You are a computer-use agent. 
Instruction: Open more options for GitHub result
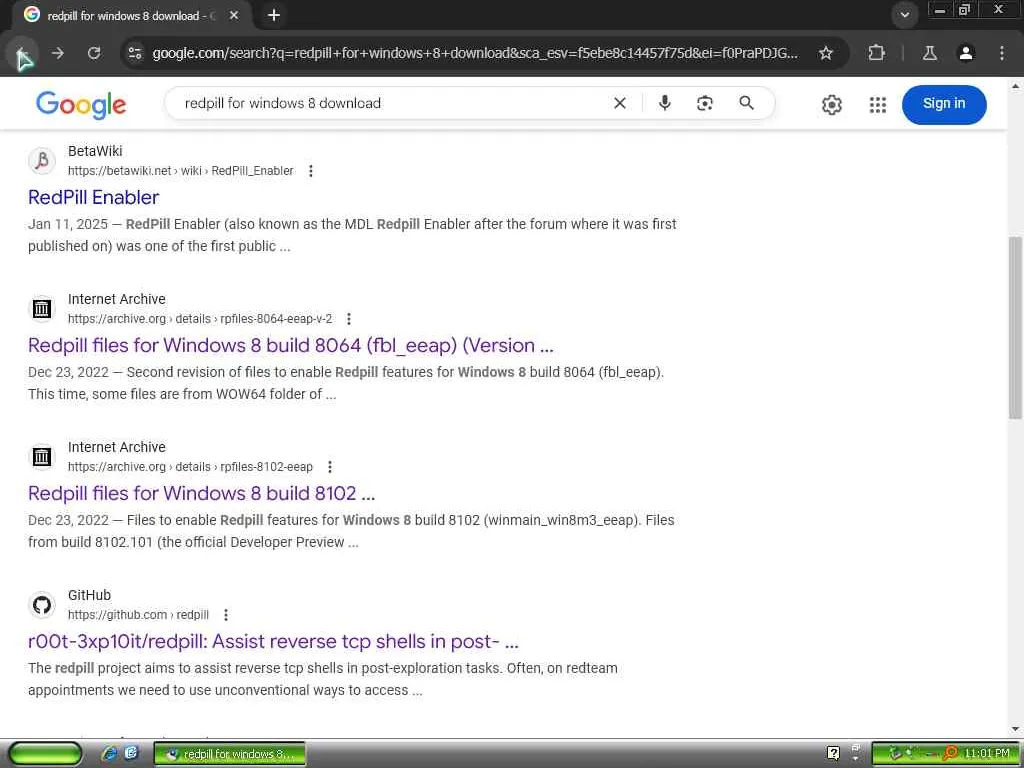pyautogui.click(x=226, y=615)
